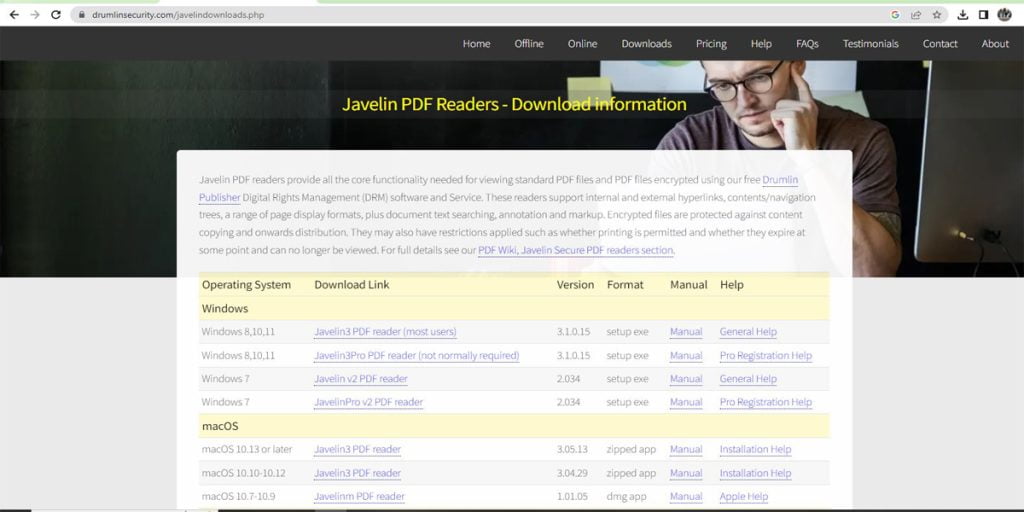
Task: Click the padlock site info icon
Action: pos(82,14)
